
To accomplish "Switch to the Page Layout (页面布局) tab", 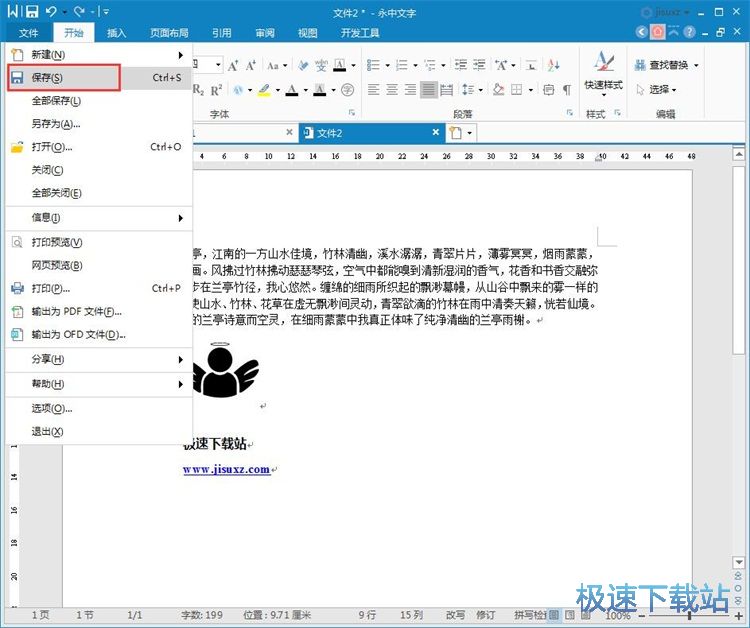I will tap(169, 33).
